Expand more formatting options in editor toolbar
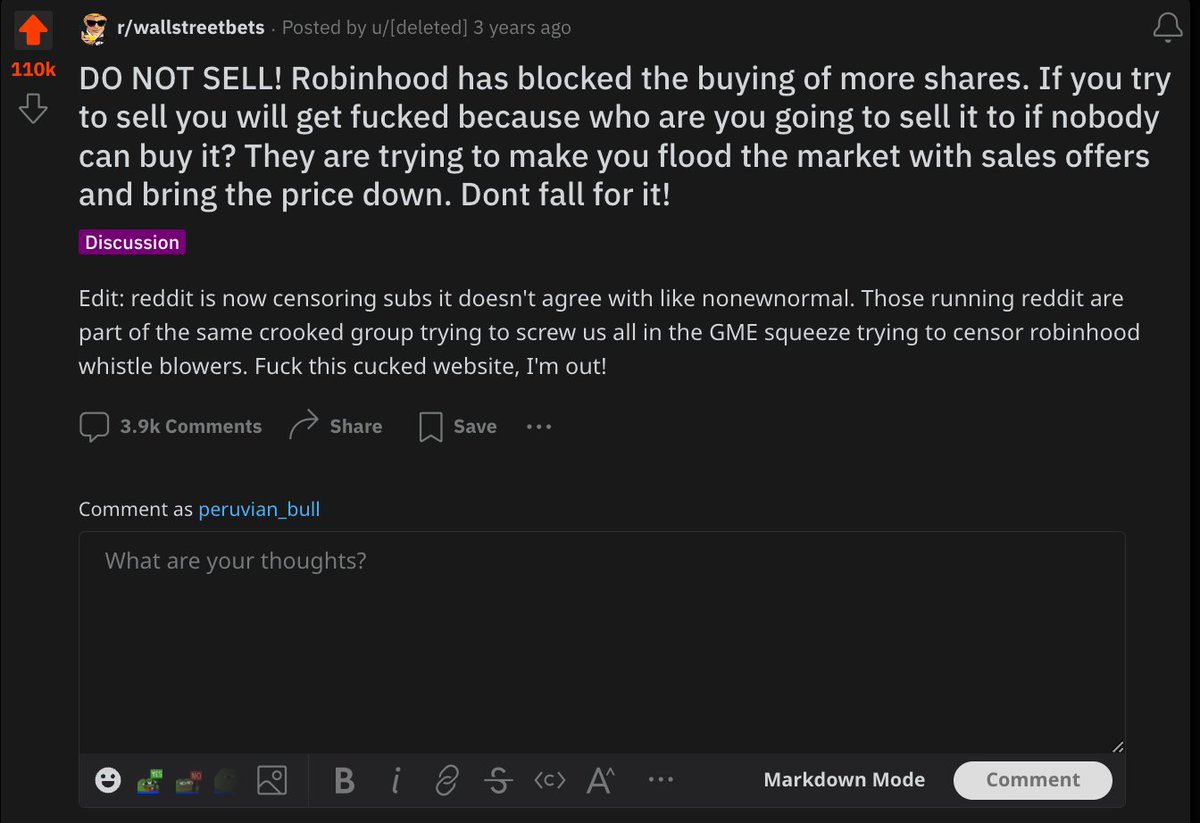This screenshot has height=823, width=1200. (661, 780)
